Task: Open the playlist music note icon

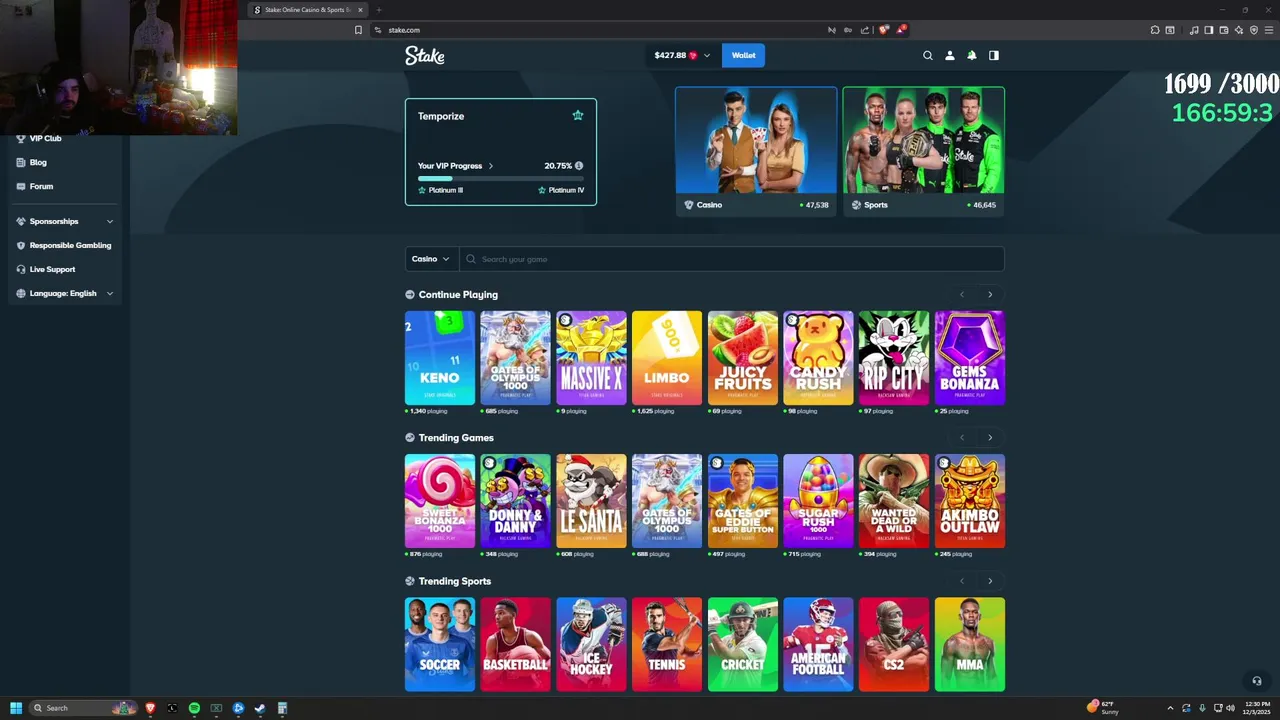Action: point(1194,30)
